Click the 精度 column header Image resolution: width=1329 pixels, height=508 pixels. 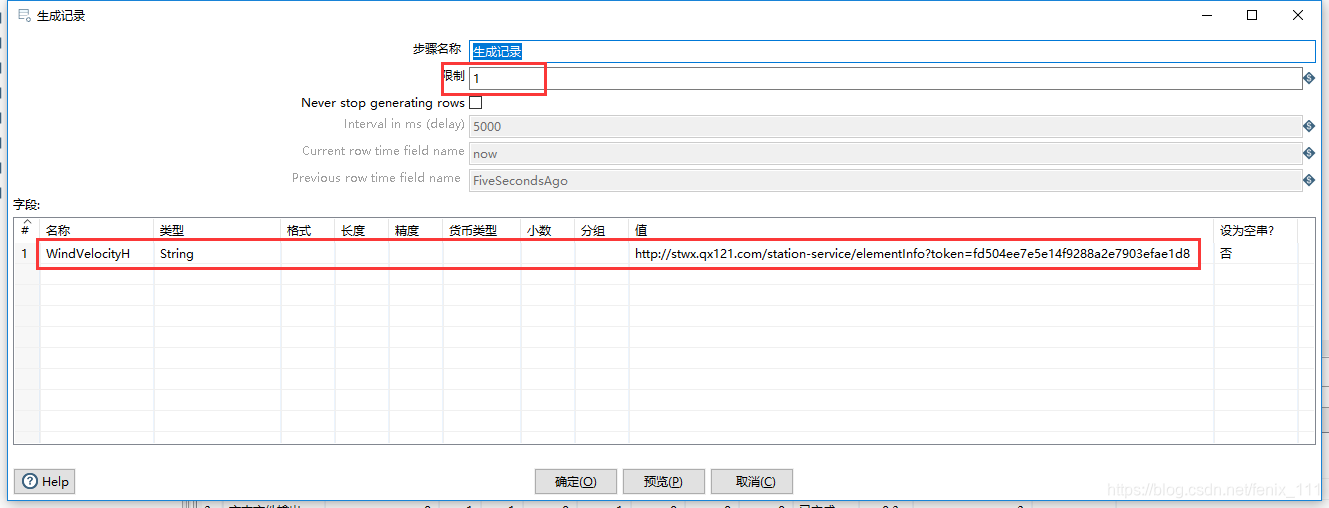point(416,230)
